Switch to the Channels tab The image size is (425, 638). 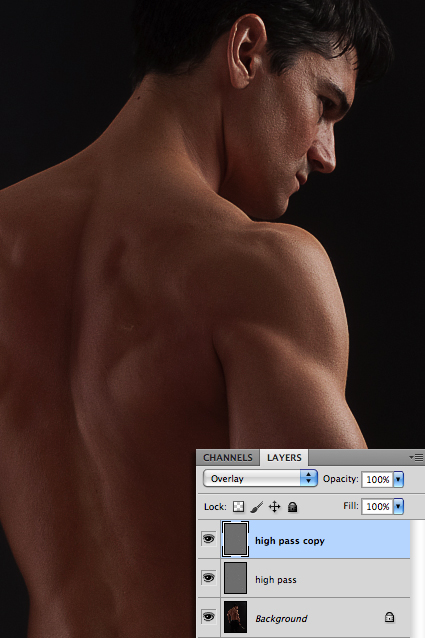(x=228, y=457)
